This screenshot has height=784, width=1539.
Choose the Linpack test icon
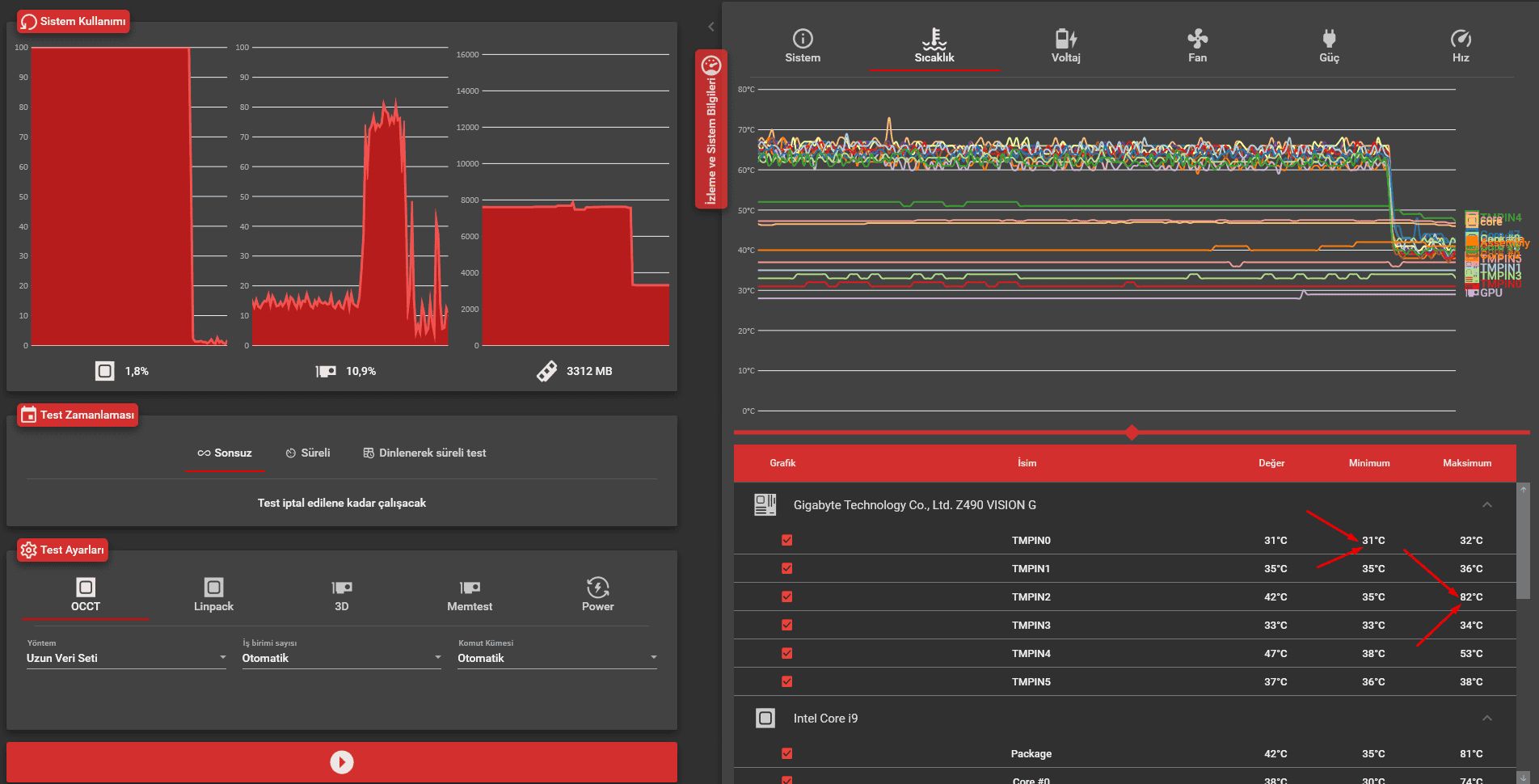tap(213, 588)
